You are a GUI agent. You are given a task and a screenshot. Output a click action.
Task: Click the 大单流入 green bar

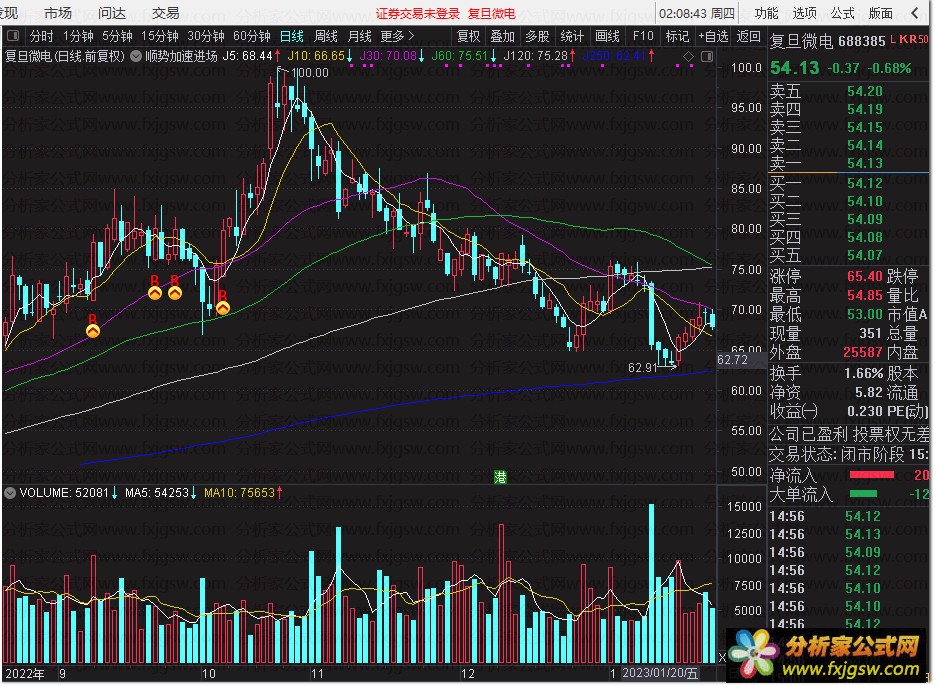point(863,494)
